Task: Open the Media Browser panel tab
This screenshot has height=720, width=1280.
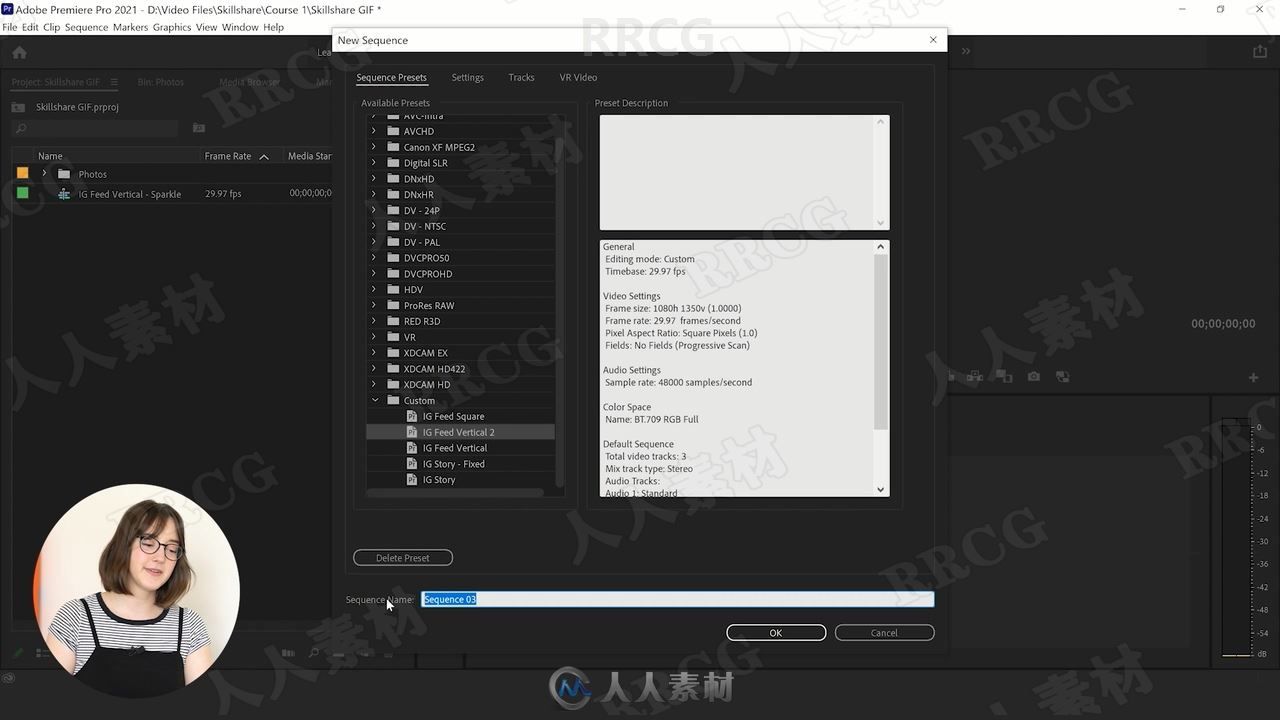Action: (x=250, y=82)
